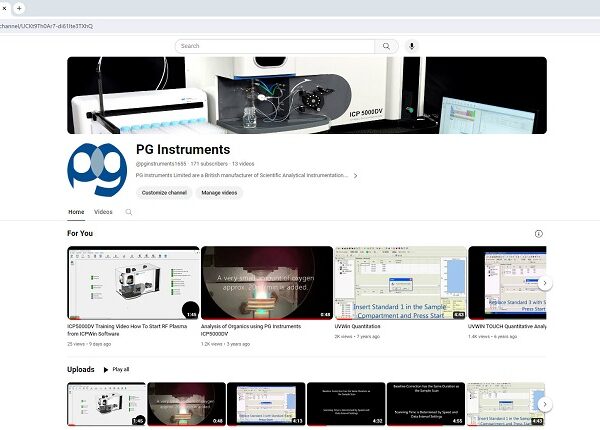Click the Uploads section heading
Image resolution: width=600 pixels, height=430 pixels.
81,370
